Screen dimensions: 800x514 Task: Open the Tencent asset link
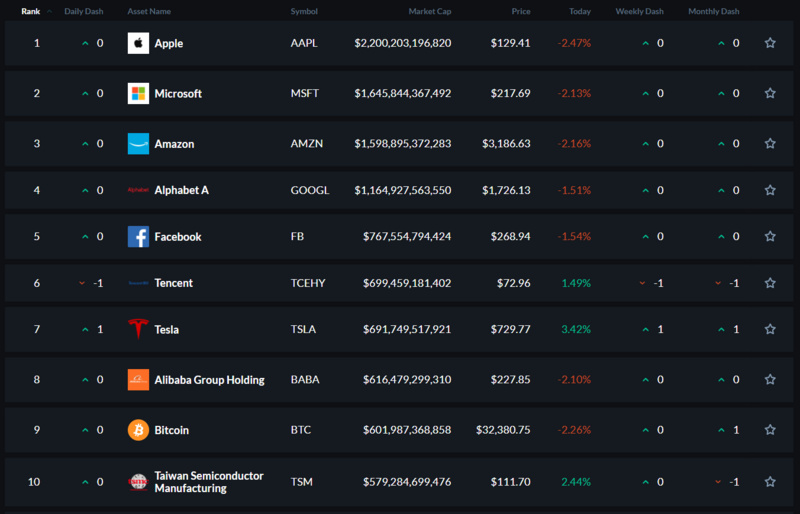(173, 283)
